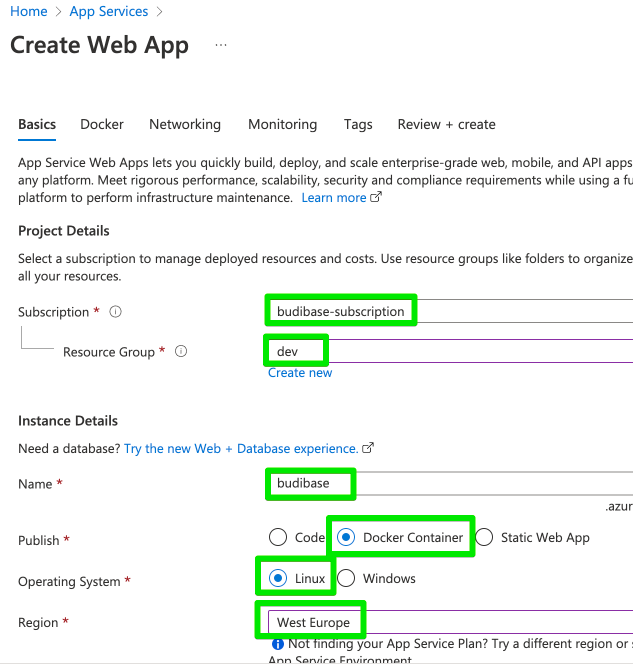The image size is (633, 667).
Task: Open the Monitoring tab
Action: pos(282,124)
